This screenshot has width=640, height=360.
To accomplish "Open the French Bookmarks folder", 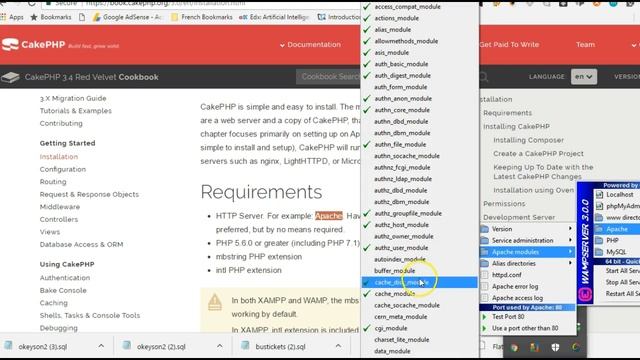I will (202, 17).
